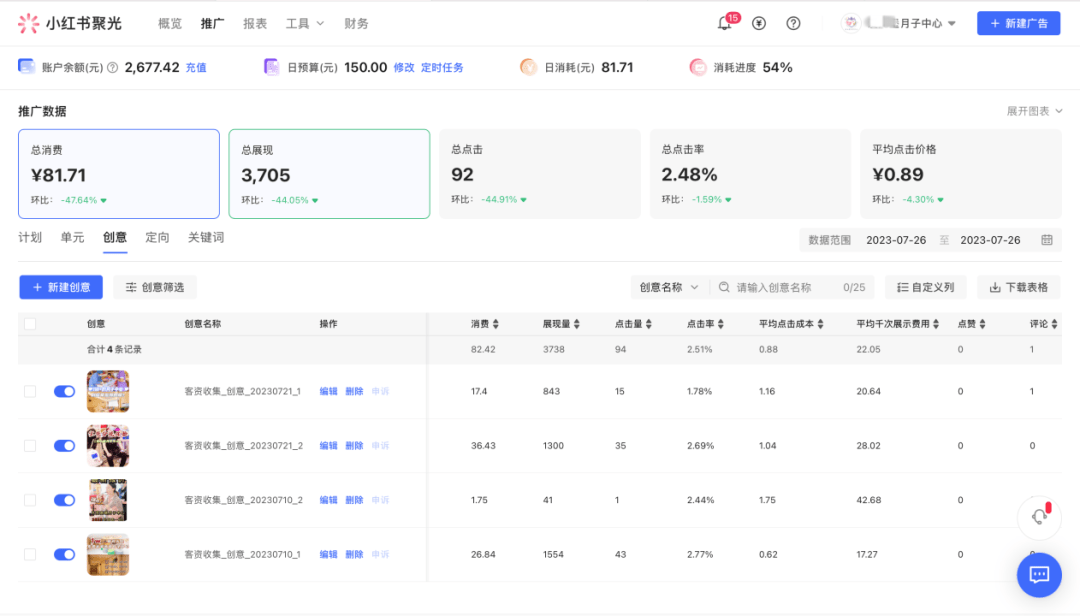This screenshot has width=1080, height=616.
Task: Expand charts with 展开图表
Action: tap(1034, 111)
